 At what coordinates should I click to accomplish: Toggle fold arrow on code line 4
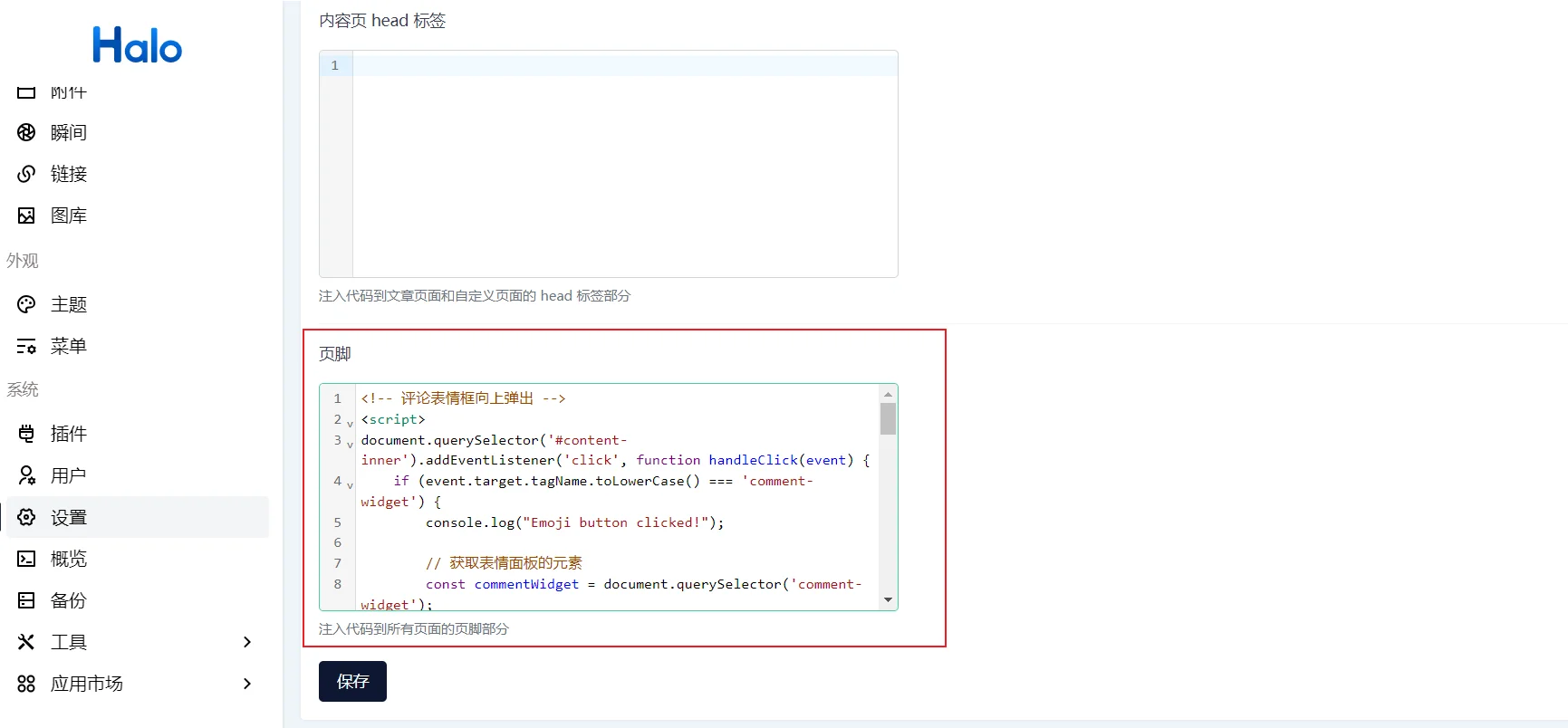350,484
